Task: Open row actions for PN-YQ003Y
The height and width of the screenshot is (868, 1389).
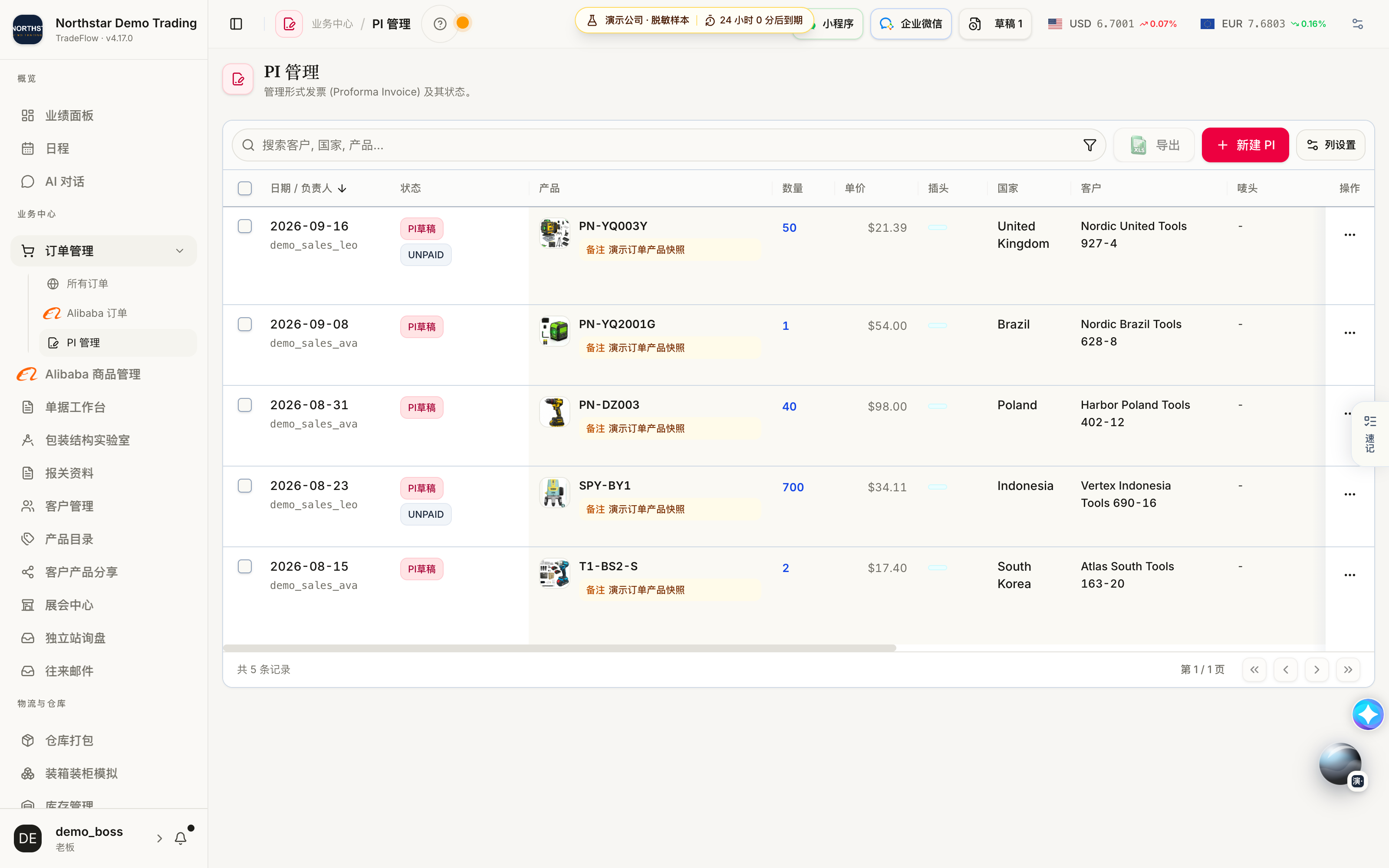Action: [1350, 235]
